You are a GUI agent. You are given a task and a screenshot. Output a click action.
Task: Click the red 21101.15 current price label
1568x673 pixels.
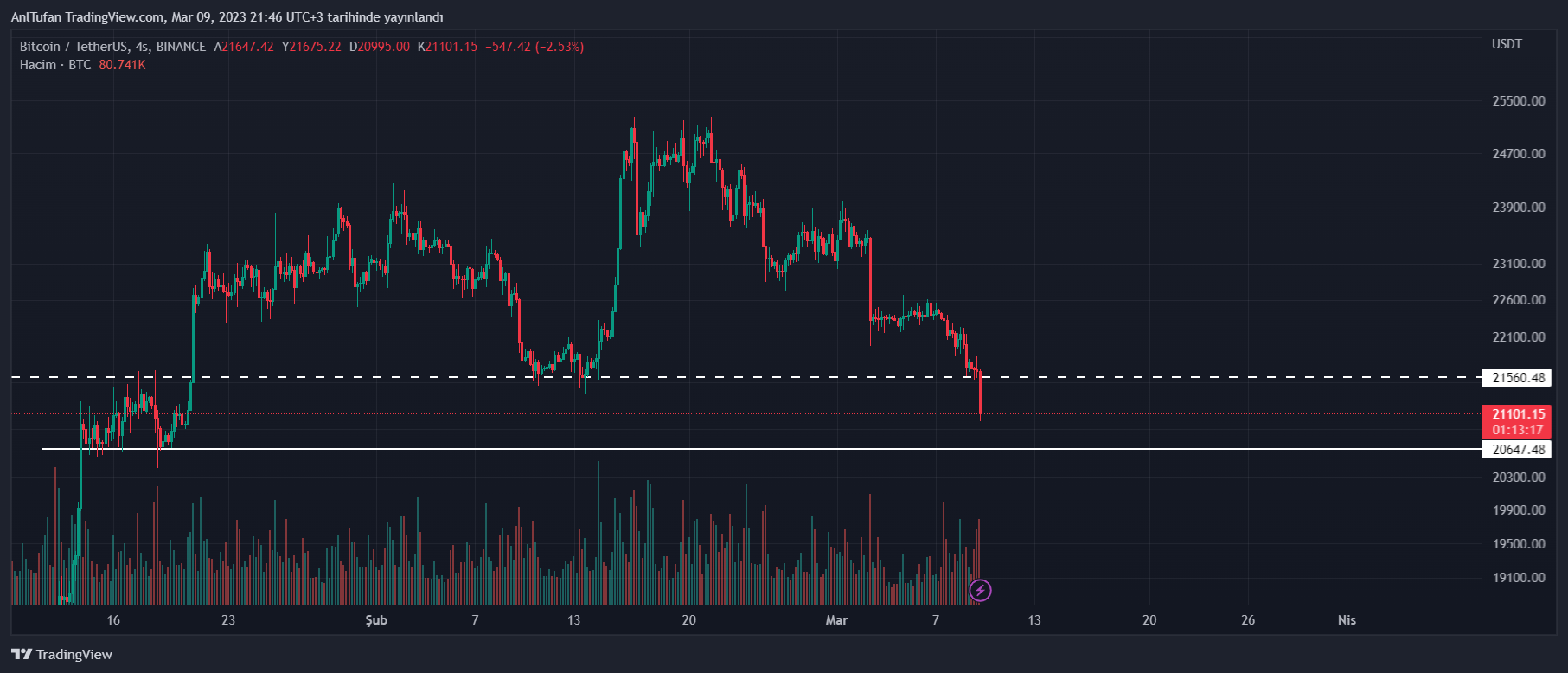pyautogui.click(x=1518, y=414)
